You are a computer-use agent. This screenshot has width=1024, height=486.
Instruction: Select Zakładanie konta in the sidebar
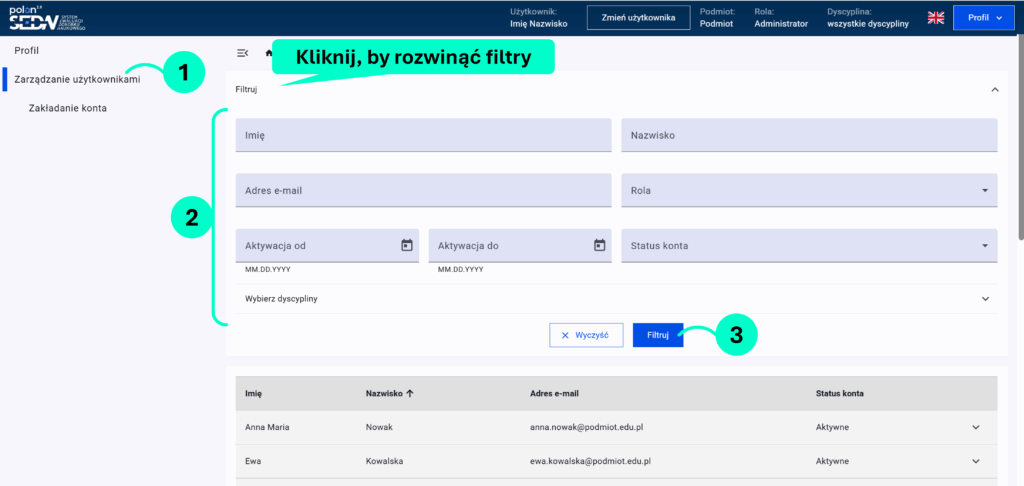coord(68,107)
